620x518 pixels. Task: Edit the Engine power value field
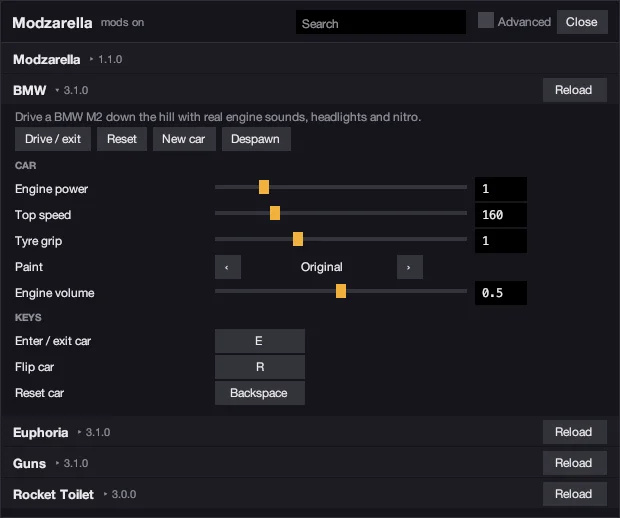pyautogui.click(x=501, y=189)
